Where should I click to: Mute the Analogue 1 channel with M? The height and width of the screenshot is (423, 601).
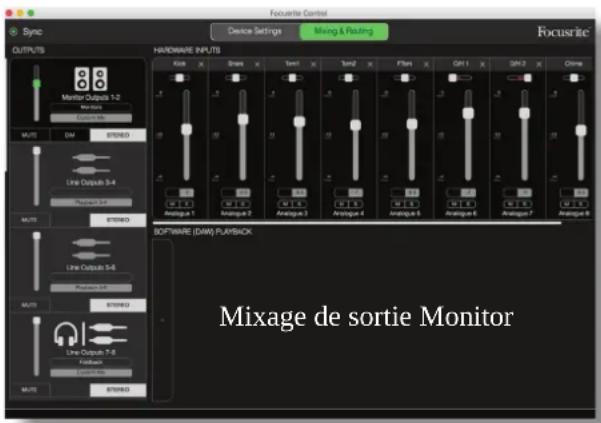click(173, 204)
